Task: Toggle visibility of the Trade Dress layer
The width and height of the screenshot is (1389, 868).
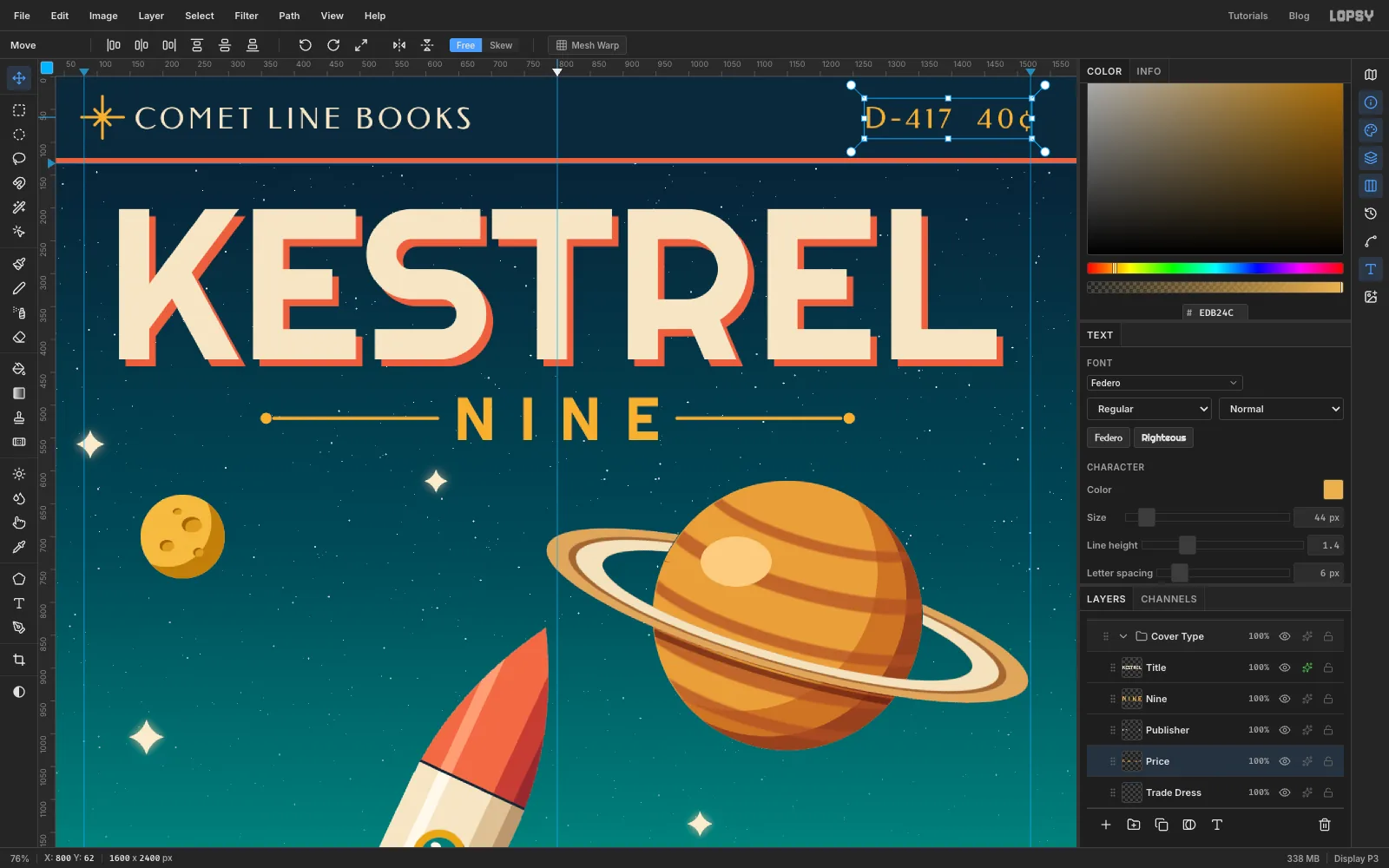Action: [1285, 792]
